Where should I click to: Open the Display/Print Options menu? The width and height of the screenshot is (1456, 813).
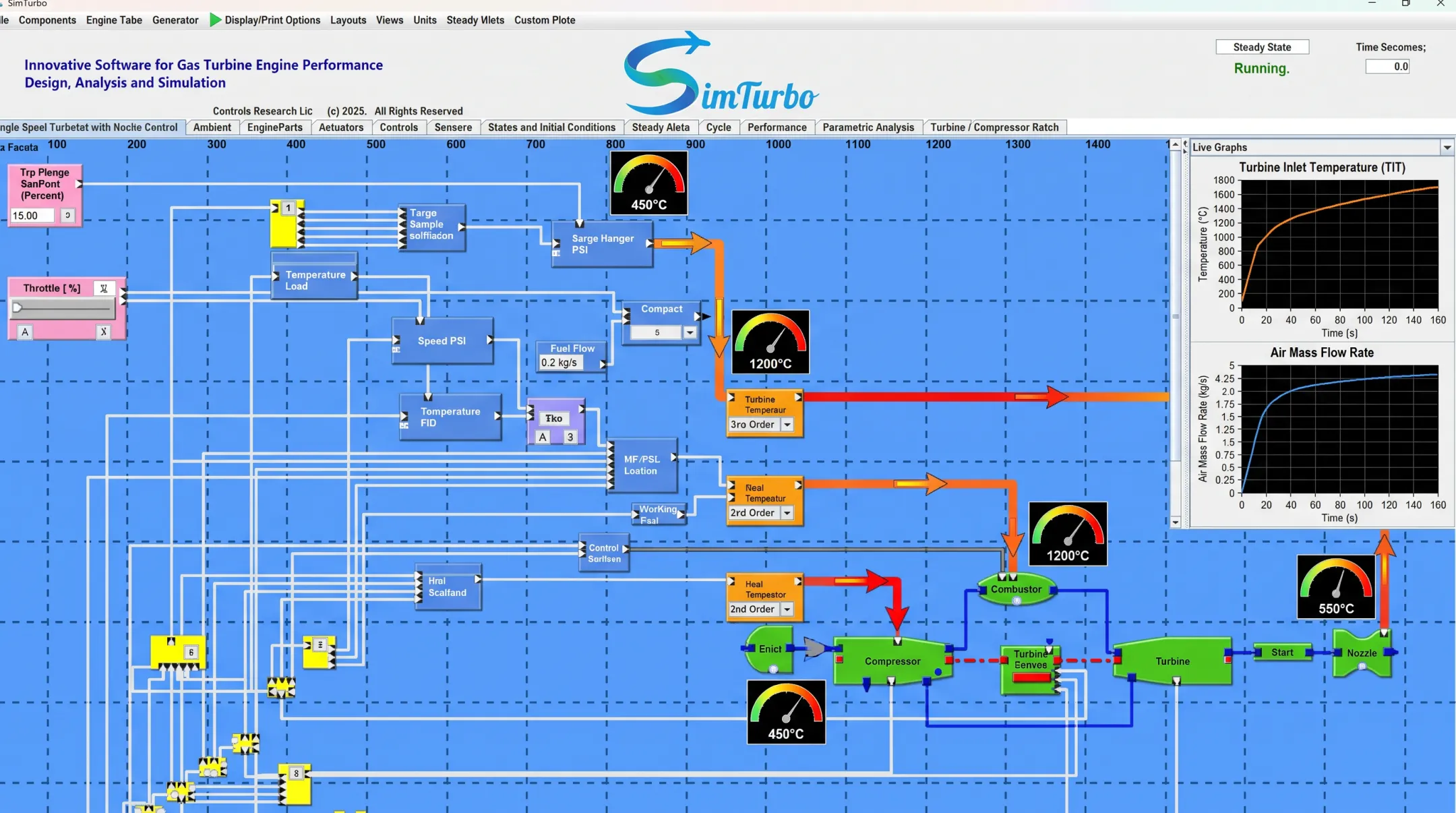pos(272,20)
